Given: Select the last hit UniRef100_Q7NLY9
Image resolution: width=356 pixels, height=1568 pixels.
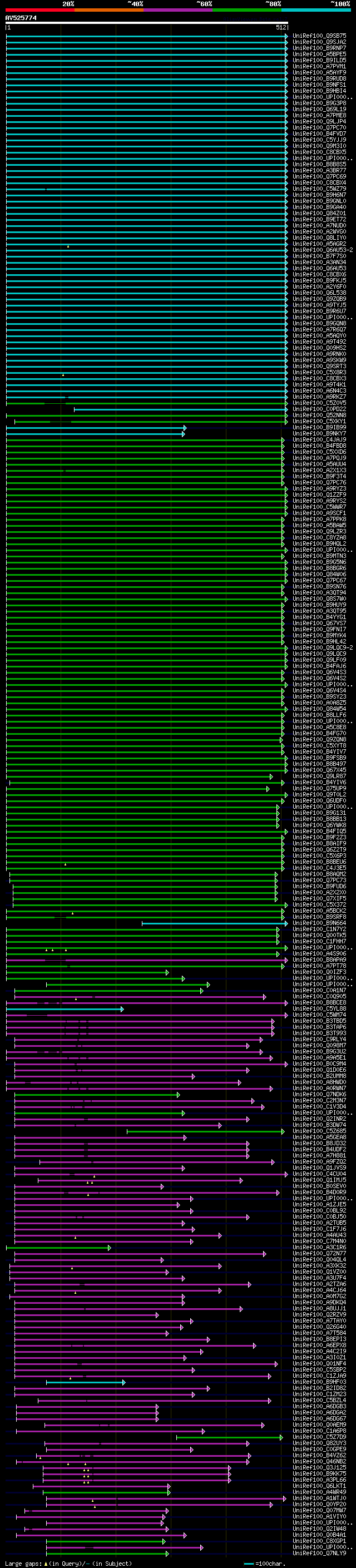Looking at the screenshot, I should [319, 1553].
